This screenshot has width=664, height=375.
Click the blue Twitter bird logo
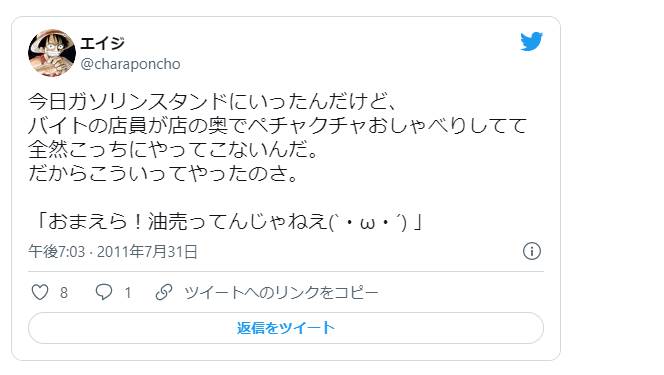coord(531,41)
